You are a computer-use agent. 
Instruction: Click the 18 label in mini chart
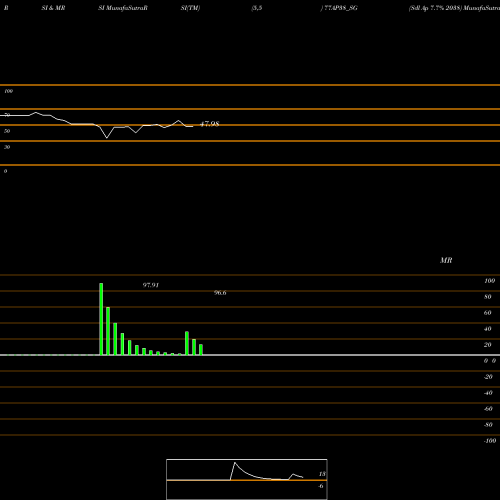[x=322, y=474]
